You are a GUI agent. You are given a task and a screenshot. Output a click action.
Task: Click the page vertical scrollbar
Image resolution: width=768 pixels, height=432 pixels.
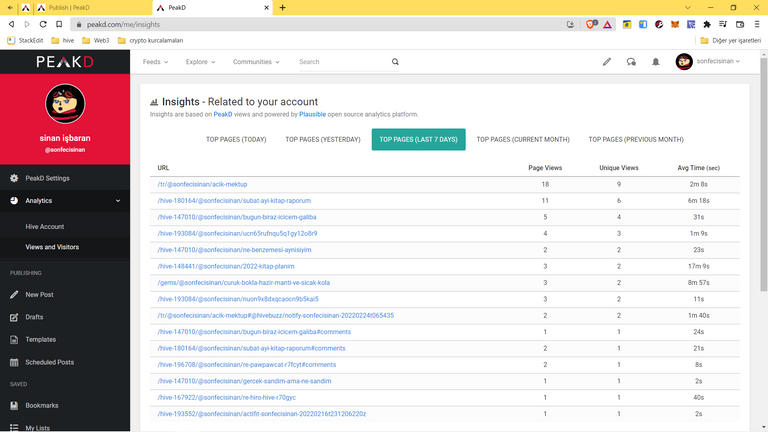click(764, 174)
